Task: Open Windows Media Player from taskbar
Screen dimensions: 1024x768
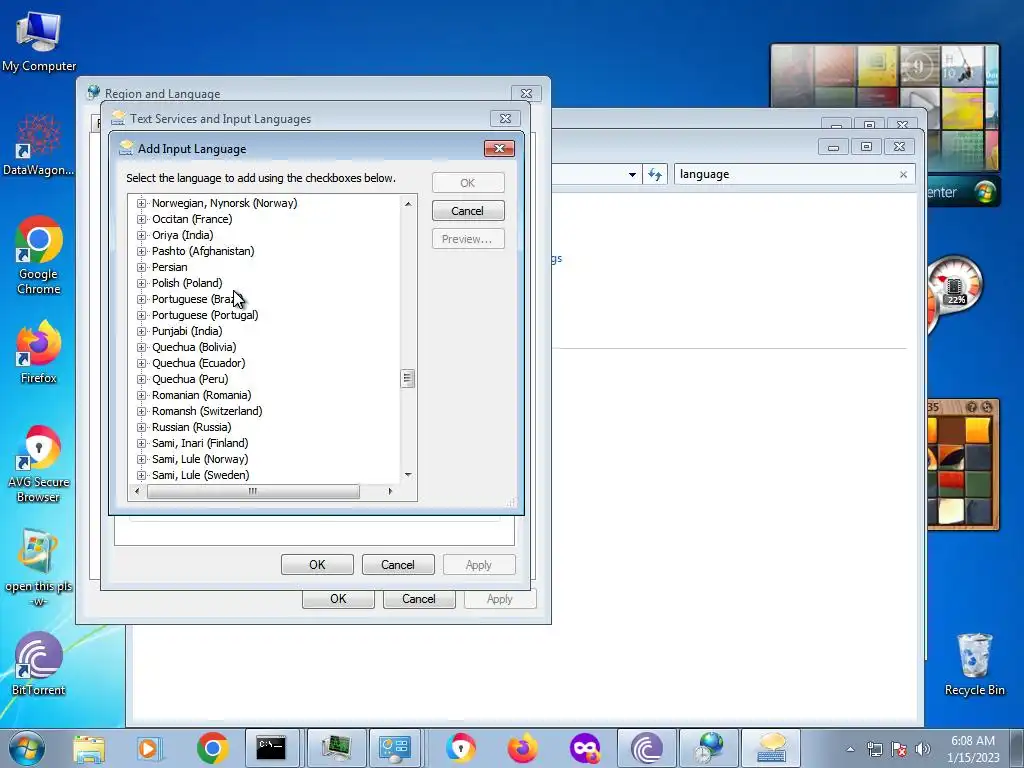Action: tap(149, 748)
